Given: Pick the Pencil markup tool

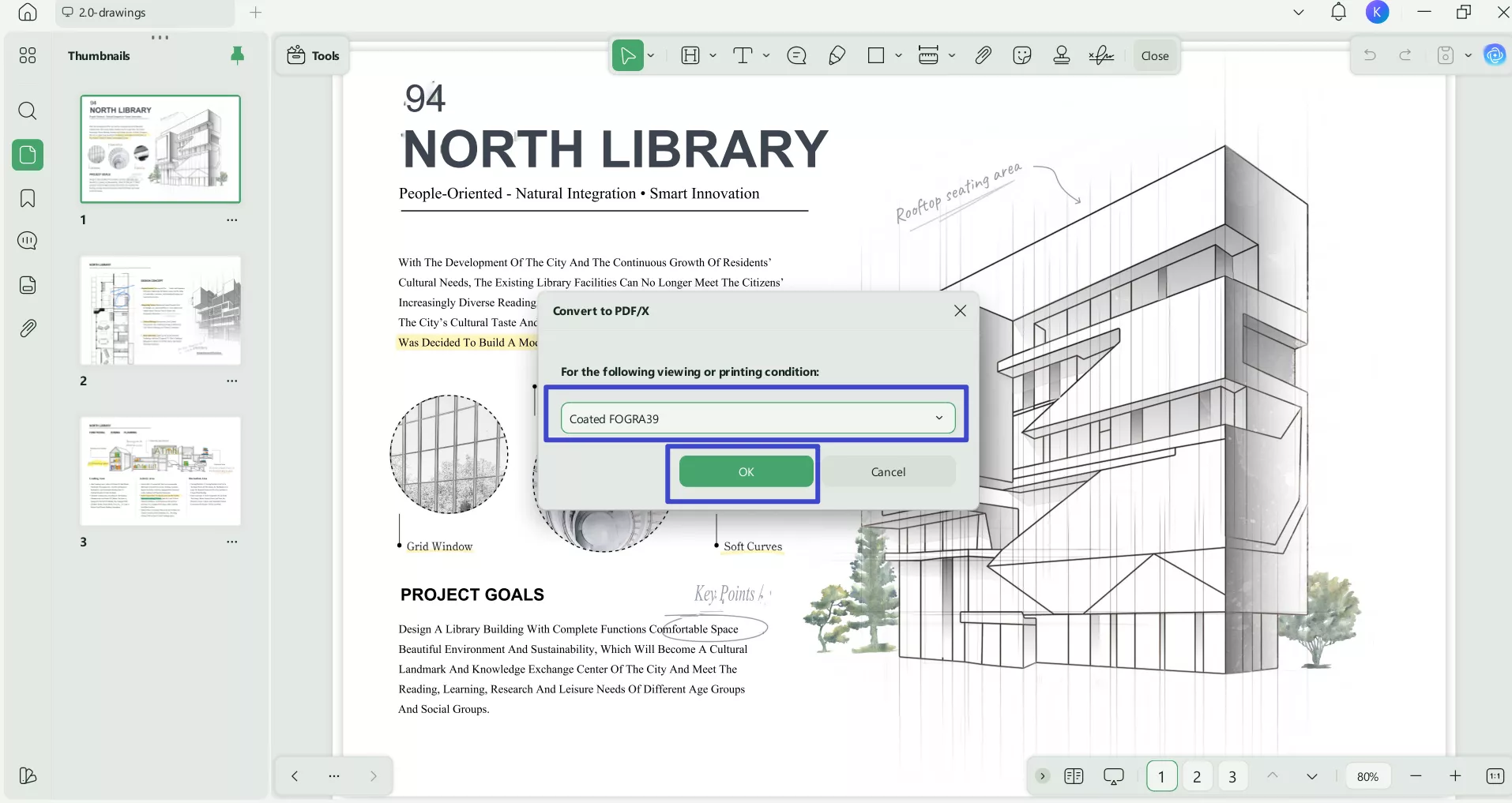Looking at the screenshot, I should (x=837, y=55).
